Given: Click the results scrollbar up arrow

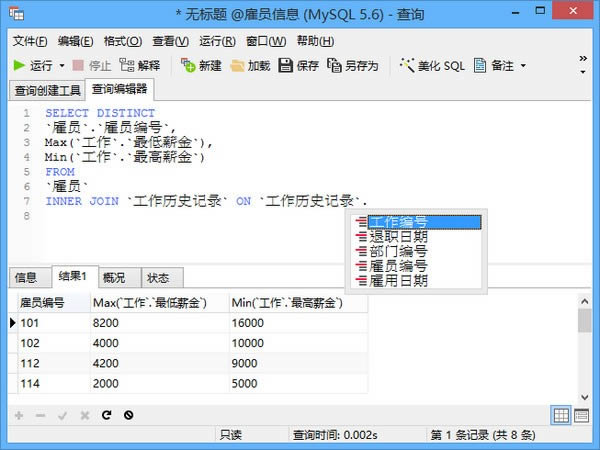Looking at the screenshot, I should coord(585,302).
